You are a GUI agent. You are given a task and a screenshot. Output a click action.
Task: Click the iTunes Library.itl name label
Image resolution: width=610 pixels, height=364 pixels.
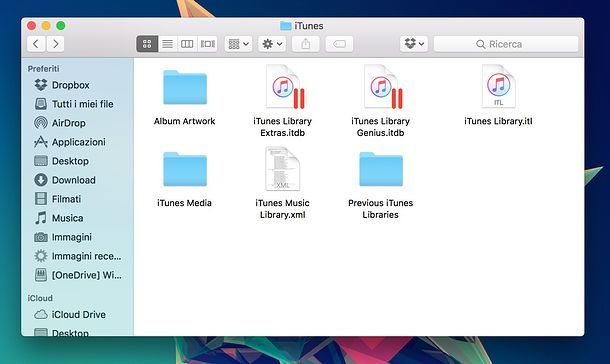tap(498, 121)
